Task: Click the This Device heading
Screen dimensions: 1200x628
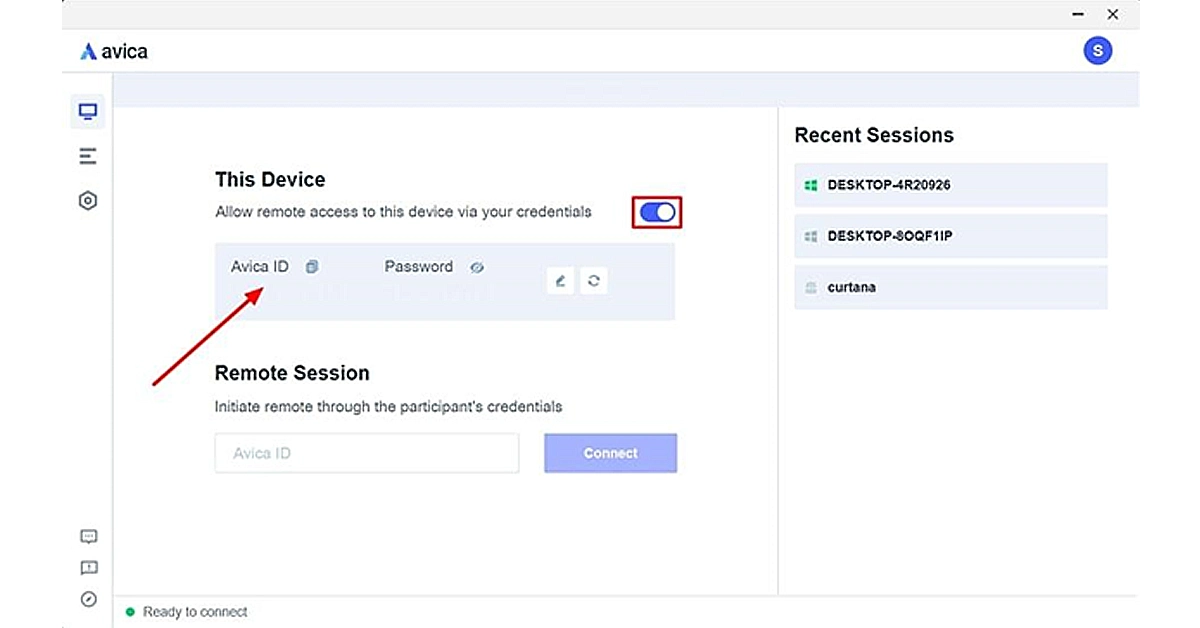Action: point(270,180)
